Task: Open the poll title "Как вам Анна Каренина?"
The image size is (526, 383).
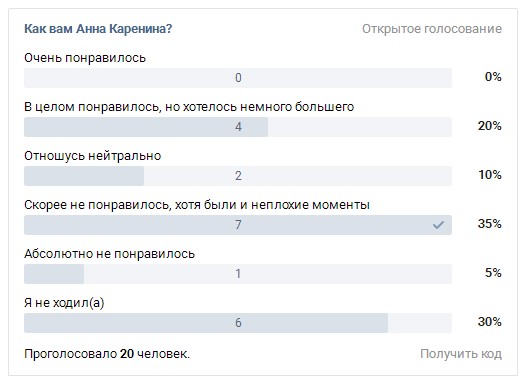Action: [x=98, y=29]
